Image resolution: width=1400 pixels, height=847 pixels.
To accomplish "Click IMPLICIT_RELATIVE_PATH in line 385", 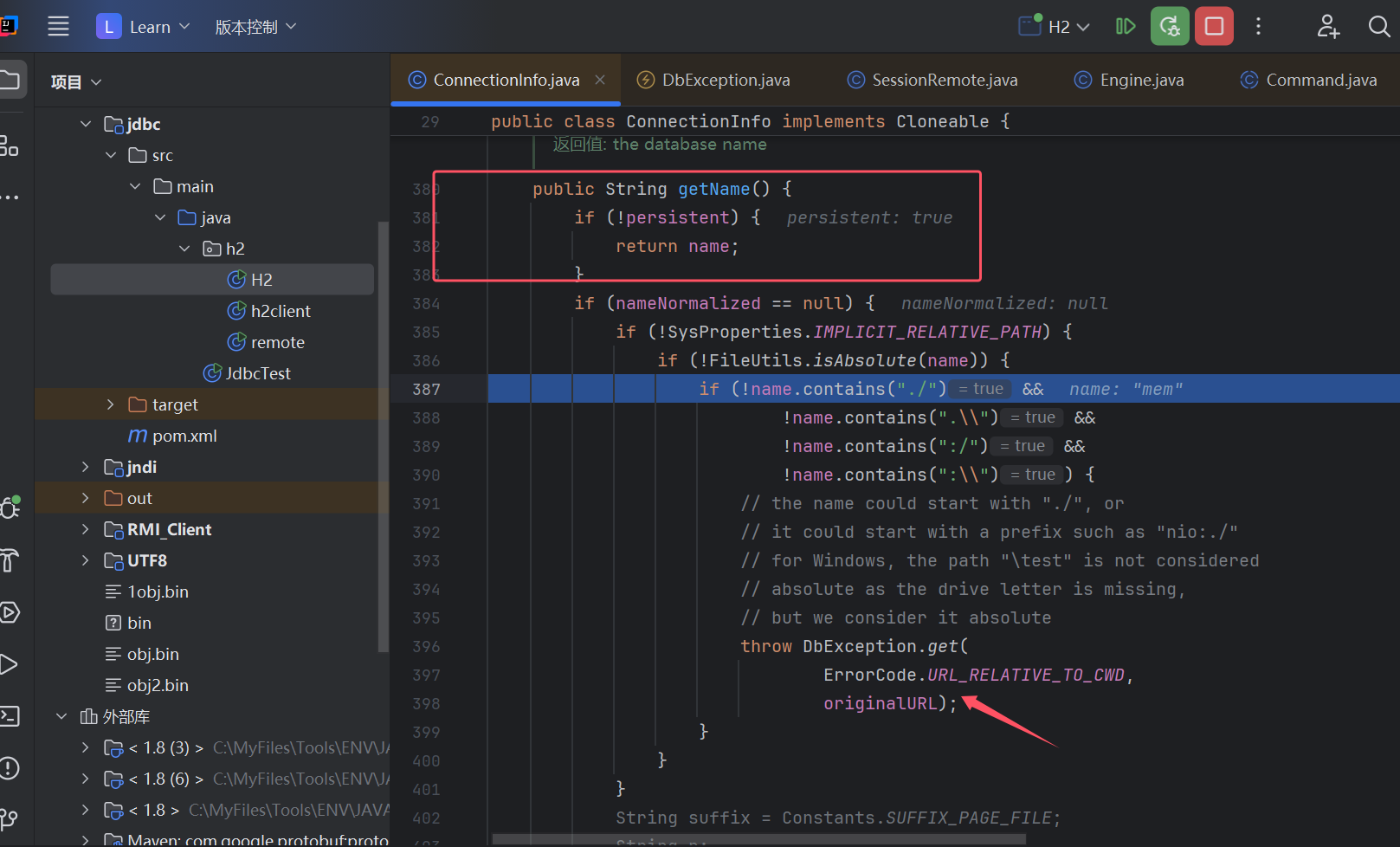I will point(927,332).
